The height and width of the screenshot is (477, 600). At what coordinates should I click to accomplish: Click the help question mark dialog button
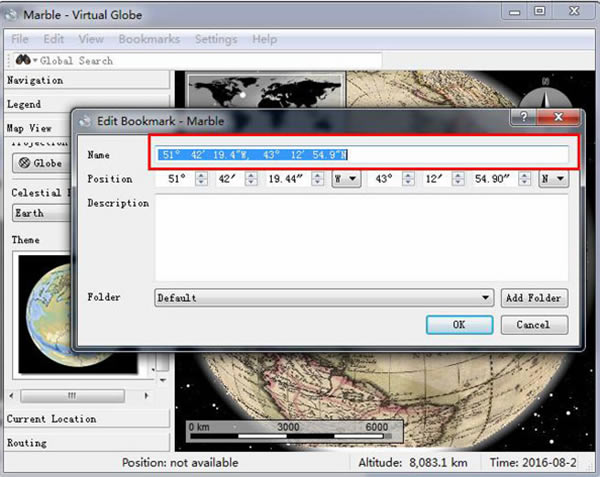pyautogui.click(x=524, y=120)
